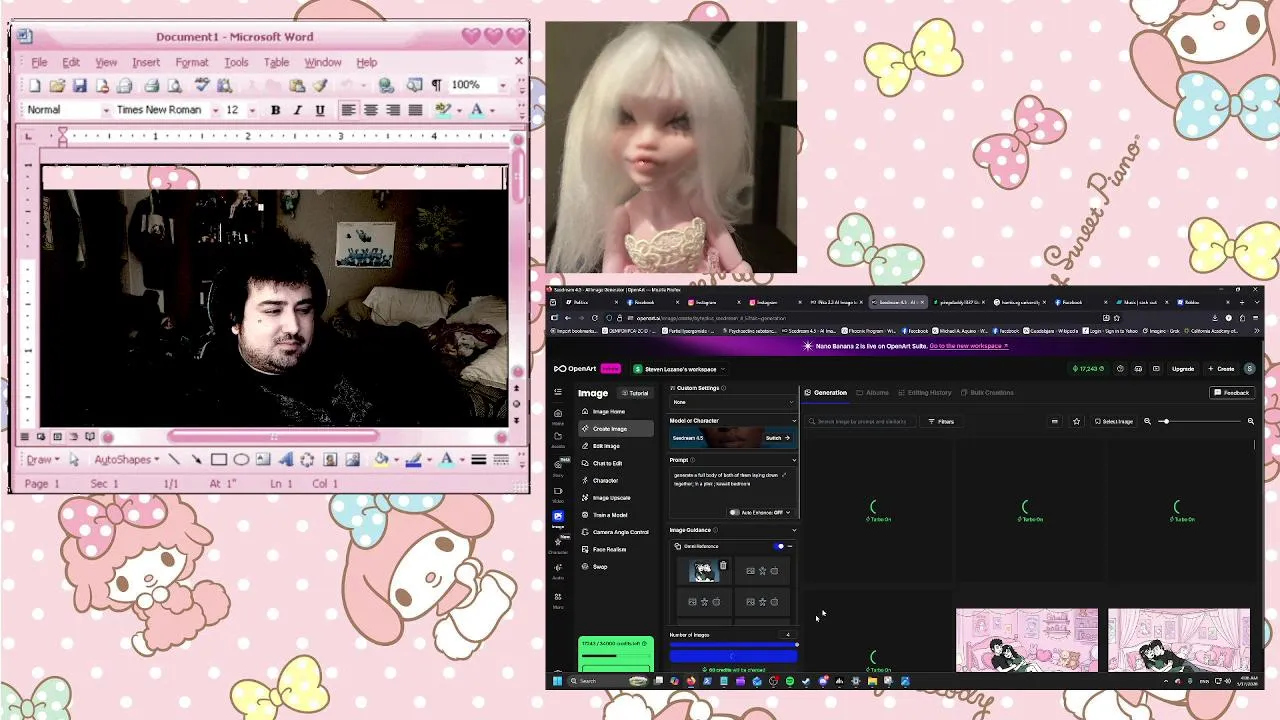Click the Upgrade button in OpenArt
Screen dimensions: 1280x720
(x=1183, y=369)
